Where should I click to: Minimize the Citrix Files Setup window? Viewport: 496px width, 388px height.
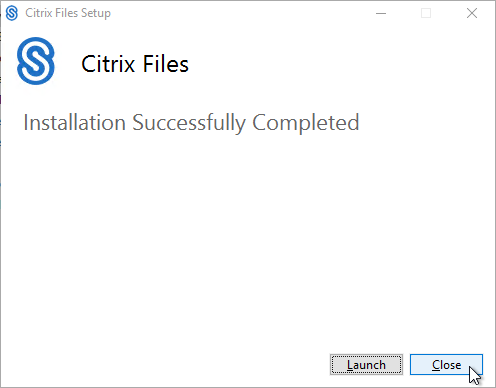pyautogui.click(x=381, y=13)
